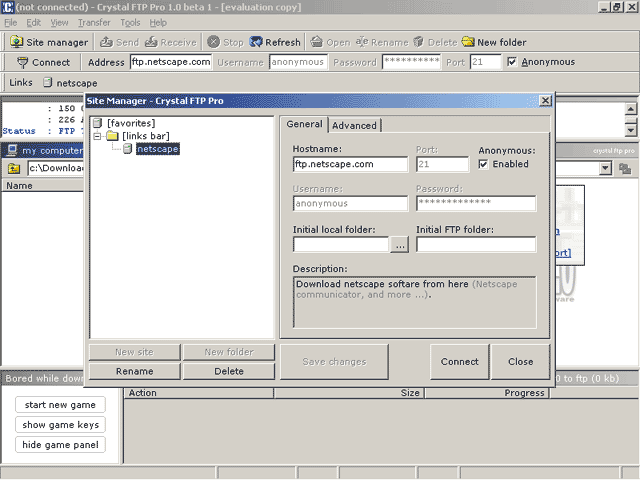Click the Receive toolbar icon
640x480 pixels.
[x=151, y=42]
